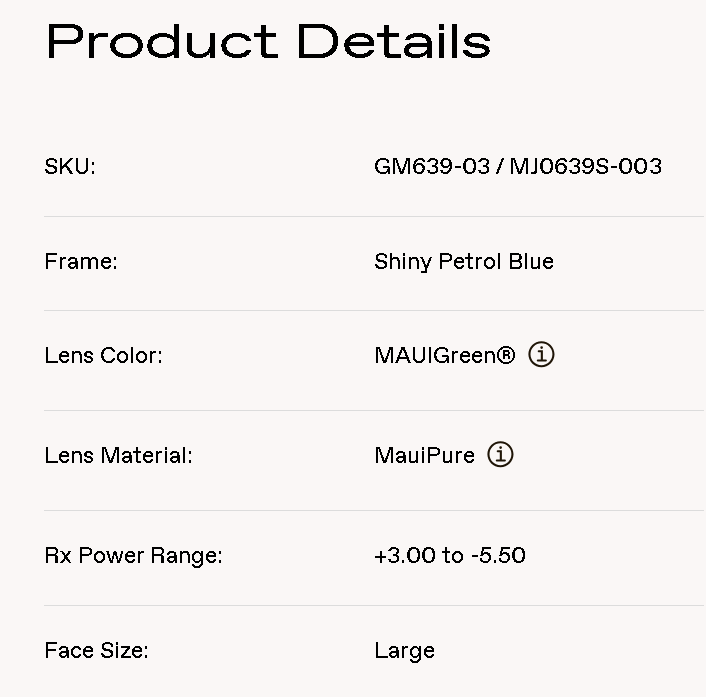Click the slash between the SKU codes

pos(499,166)
